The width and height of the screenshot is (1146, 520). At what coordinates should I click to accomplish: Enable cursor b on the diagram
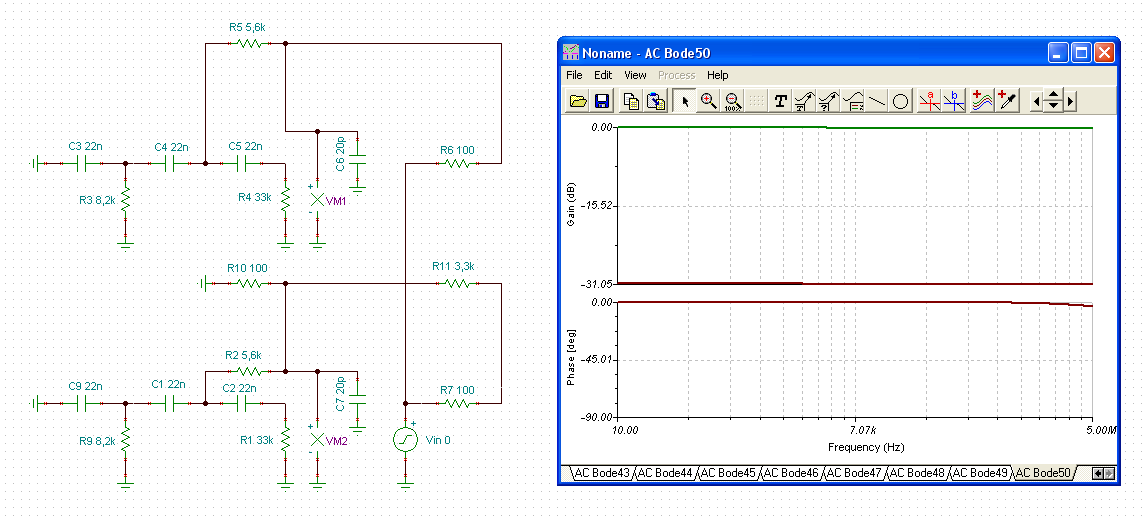[954, 102]
